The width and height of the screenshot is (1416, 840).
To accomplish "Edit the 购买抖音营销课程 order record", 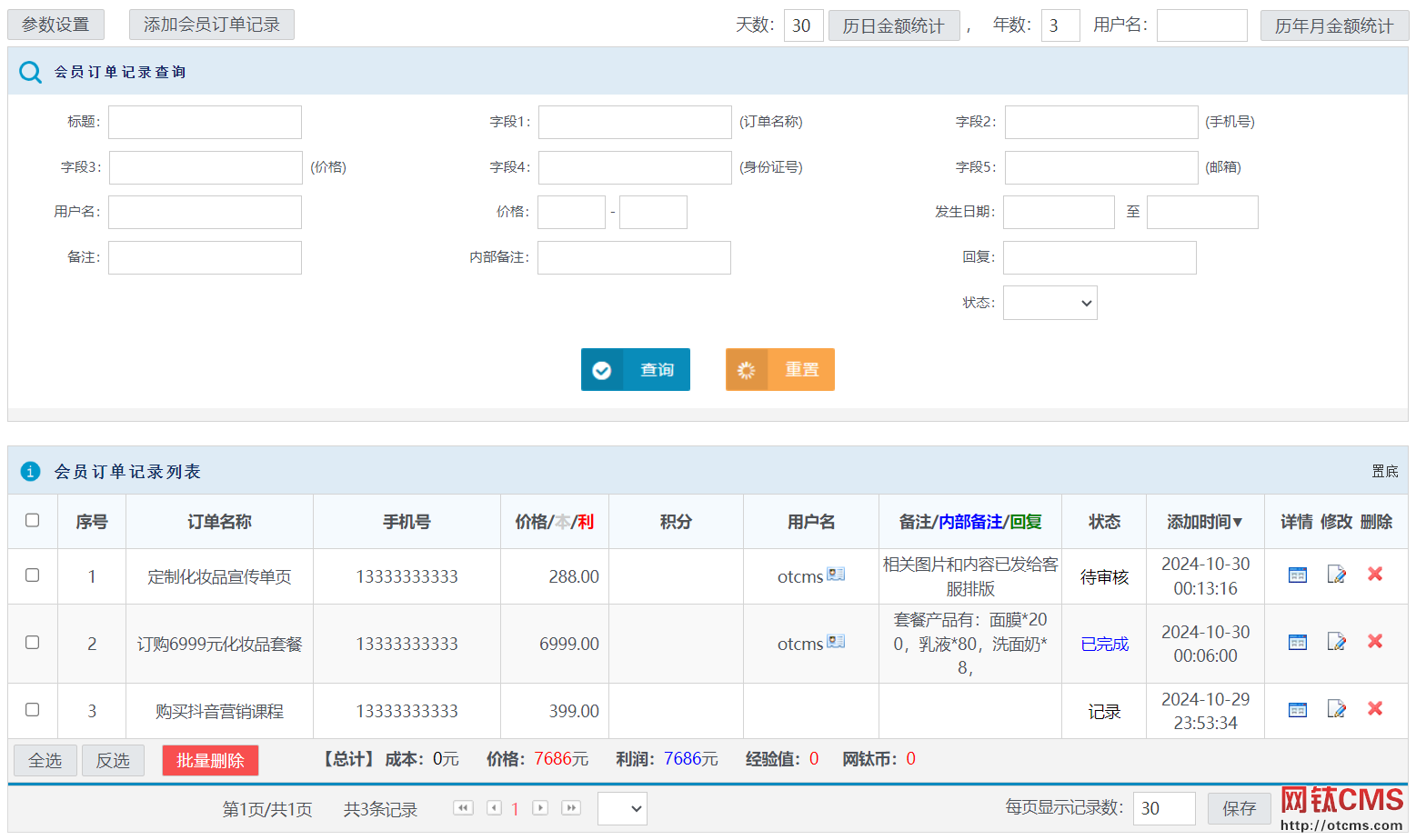I will coord(1336,708).
